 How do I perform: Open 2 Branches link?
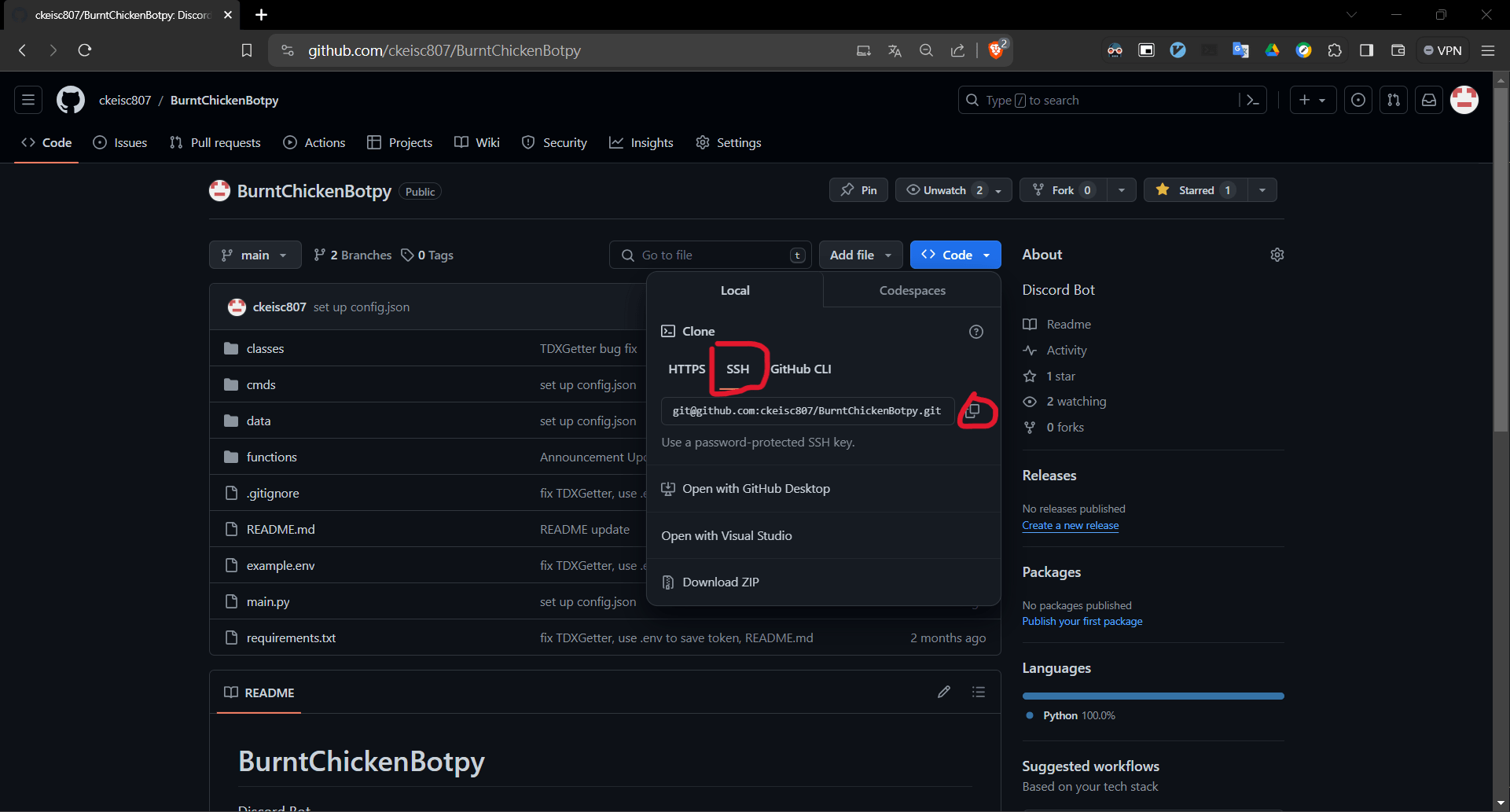pyautogui.click(x=352, y=255)
